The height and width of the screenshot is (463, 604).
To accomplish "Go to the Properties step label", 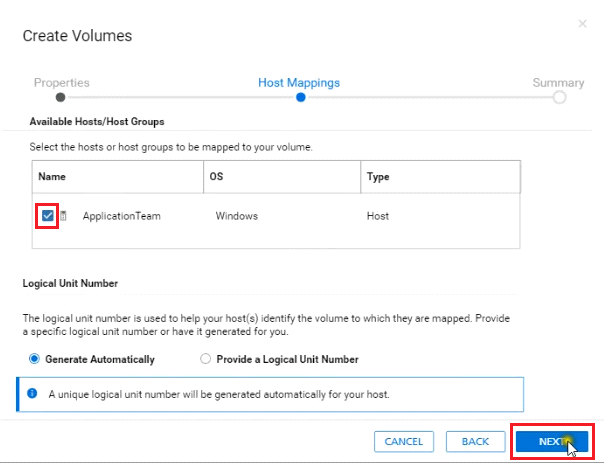I will click(61, 83).
